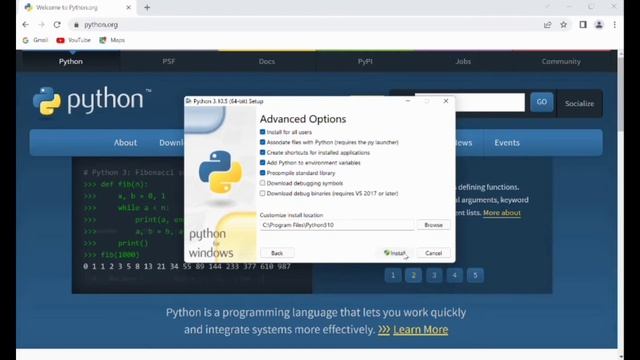The width and height of the screenshot is (640, 360).
Task: Close the Welcome to Python.org tab
Action: point(129,7)
